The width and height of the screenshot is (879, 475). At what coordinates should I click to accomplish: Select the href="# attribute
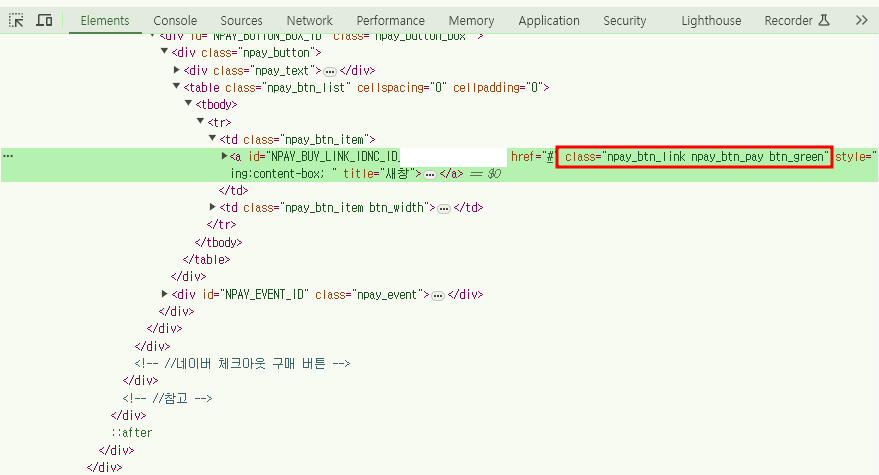click(x=532, y=157)
